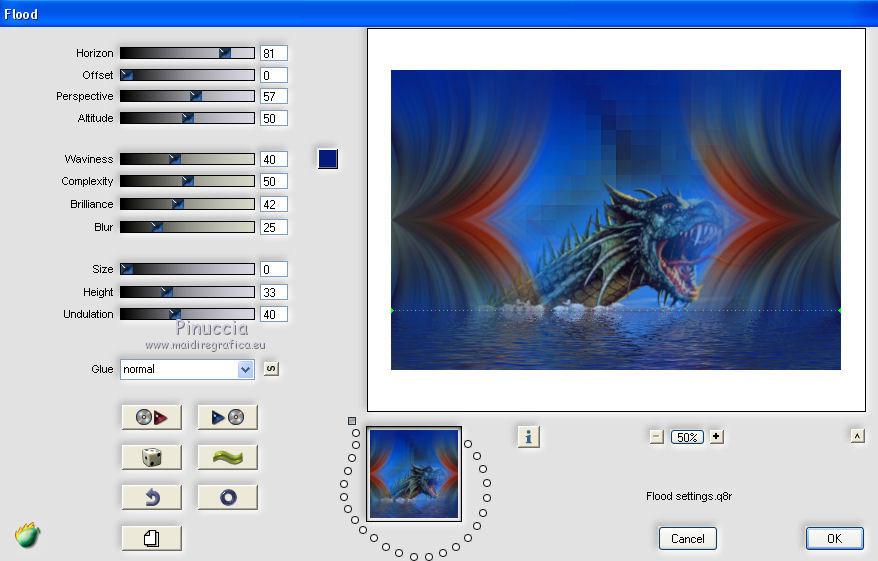Click the large dragon preview image

point(615,219)
